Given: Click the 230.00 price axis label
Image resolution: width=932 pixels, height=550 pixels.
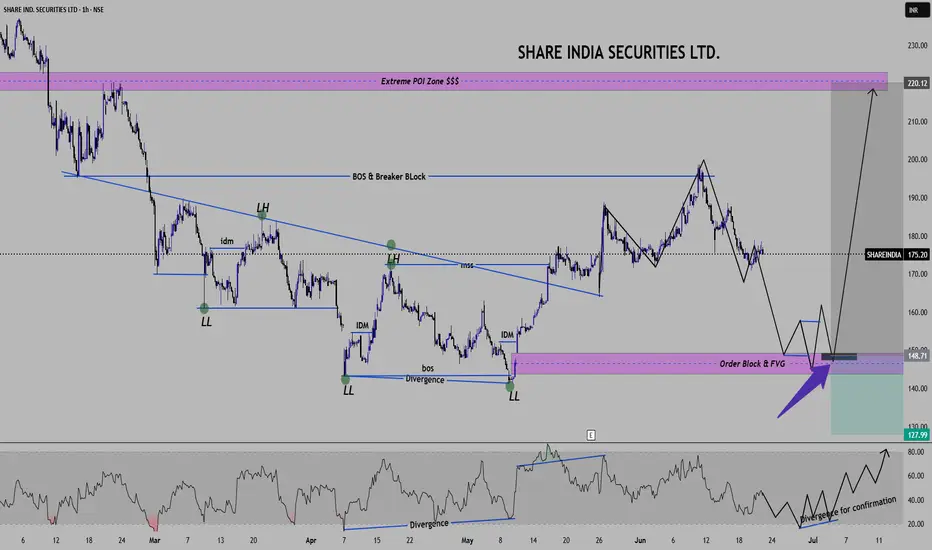Looking at the screenshot, I should 917,45.
